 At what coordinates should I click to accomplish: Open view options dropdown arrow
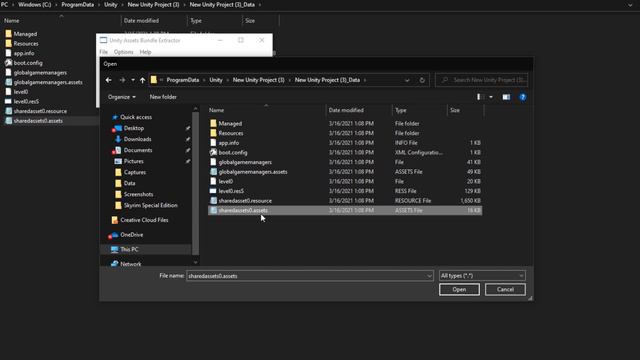491,97
